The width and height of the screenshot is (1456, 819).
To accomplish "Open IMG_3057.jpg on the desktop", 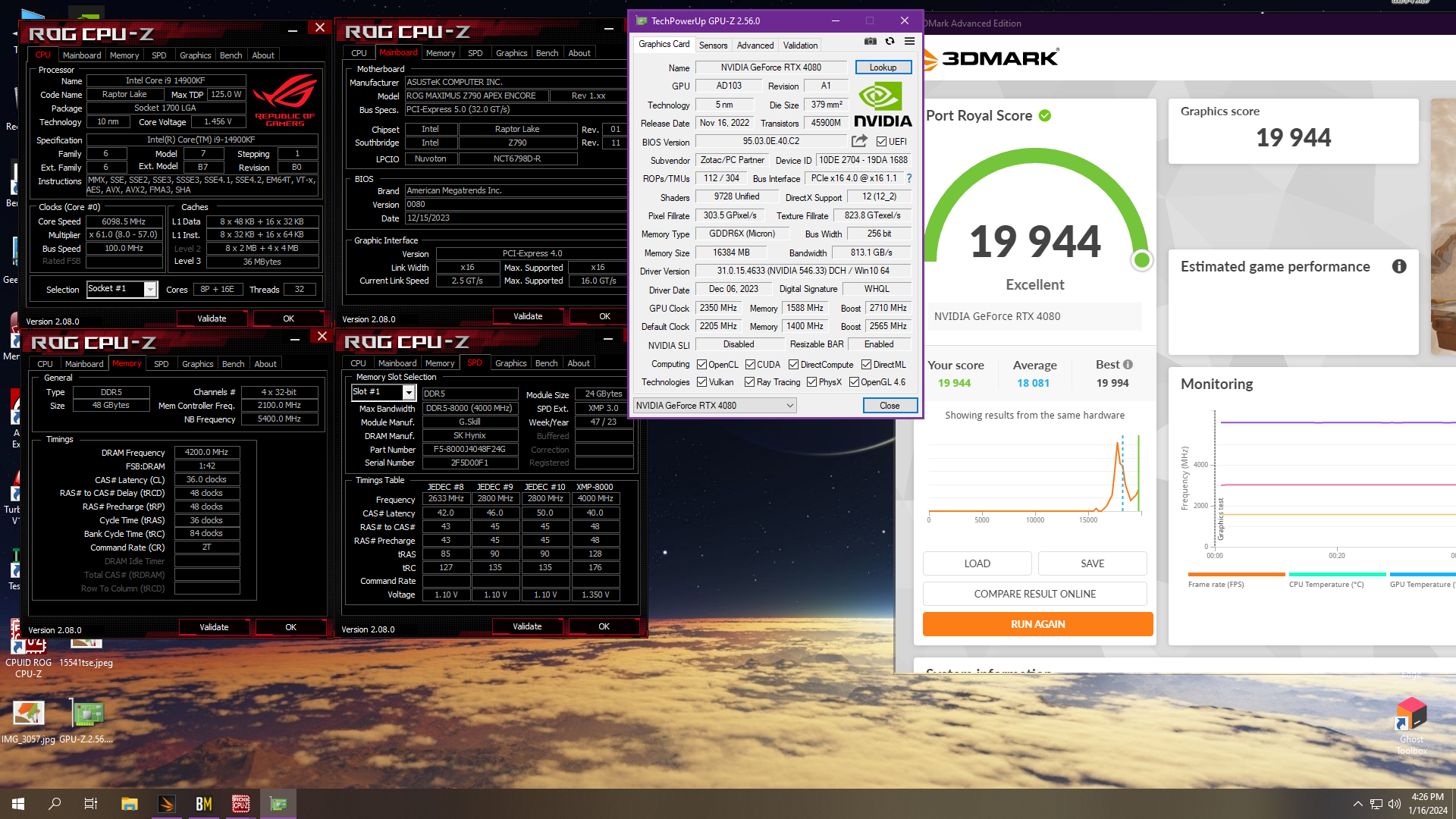I will 29,721.
